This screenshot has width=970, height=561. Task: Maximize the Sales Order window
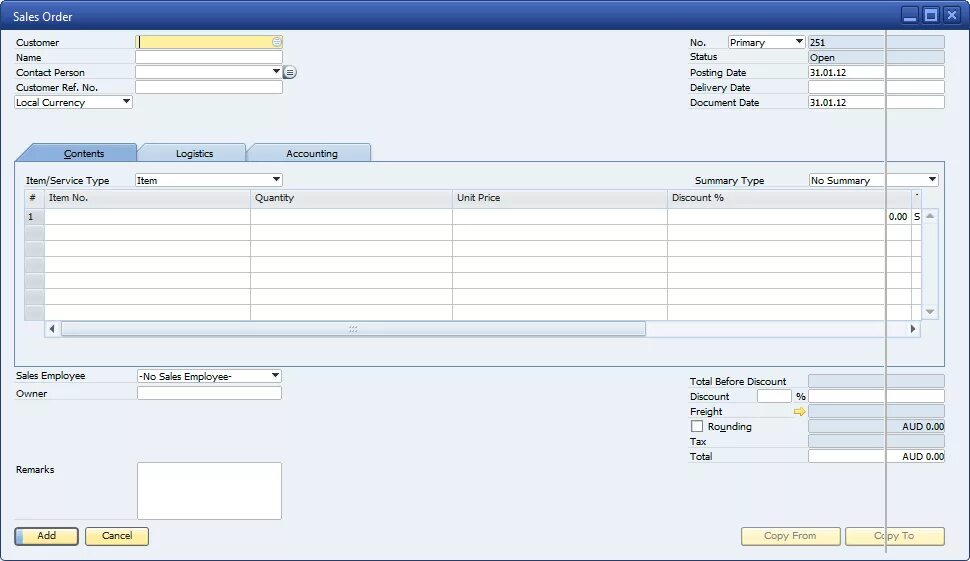[x=930, y=15]
